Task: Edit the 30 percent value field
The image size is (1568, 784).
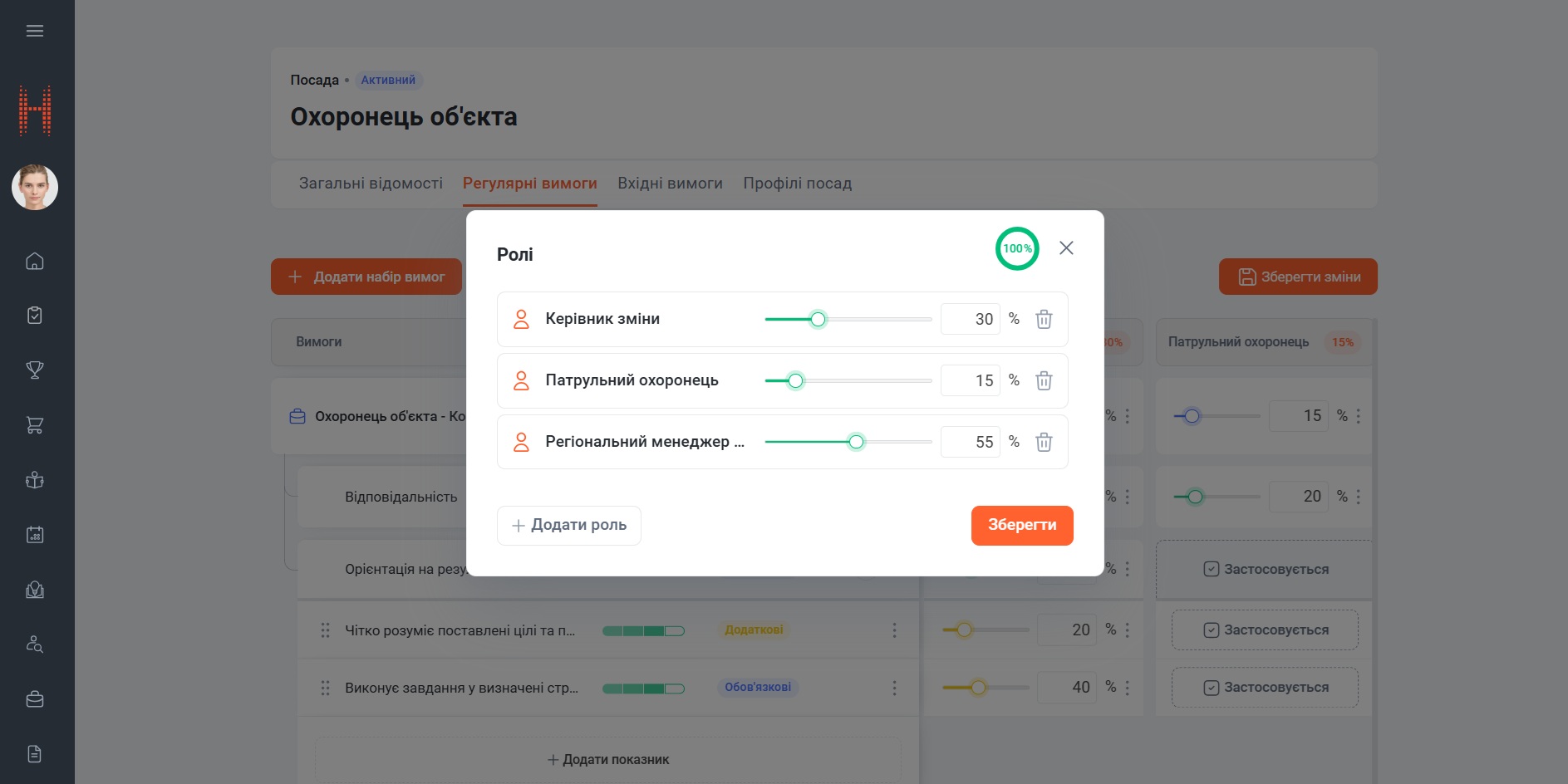Action: point(971,319)
